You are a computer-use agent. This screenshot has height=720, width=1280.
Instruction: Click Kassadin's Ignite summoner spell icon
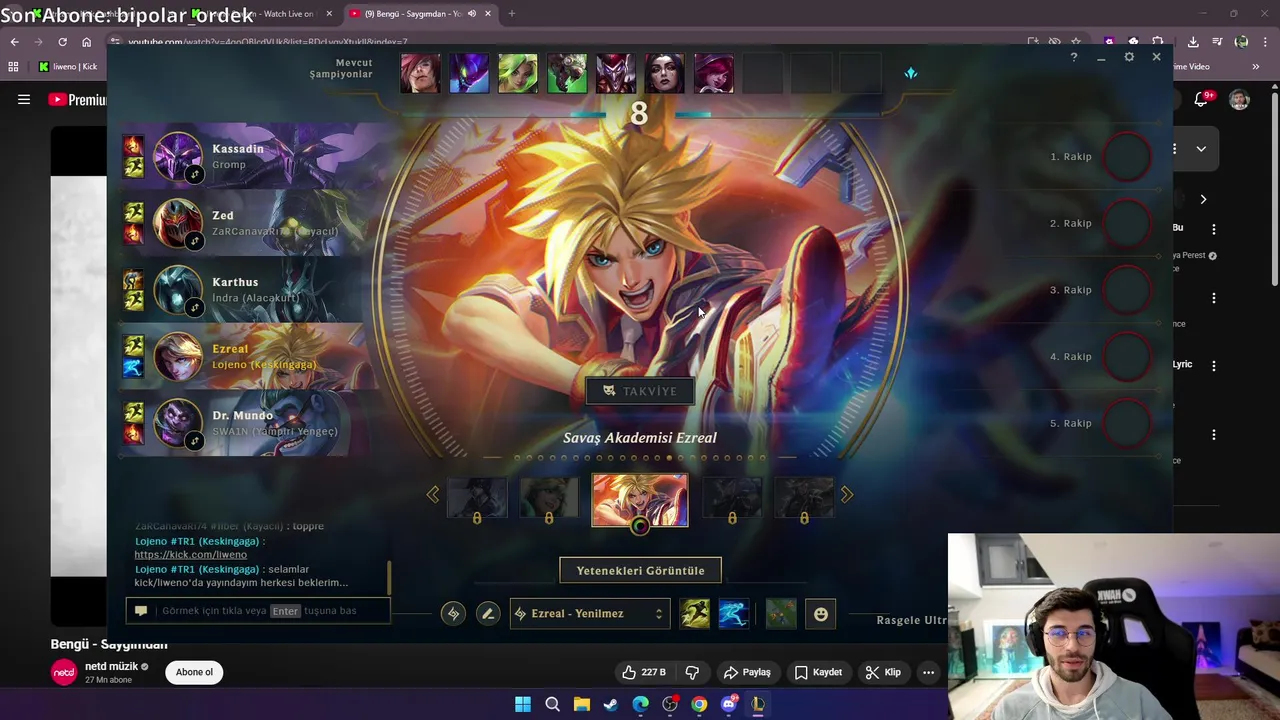133,146
